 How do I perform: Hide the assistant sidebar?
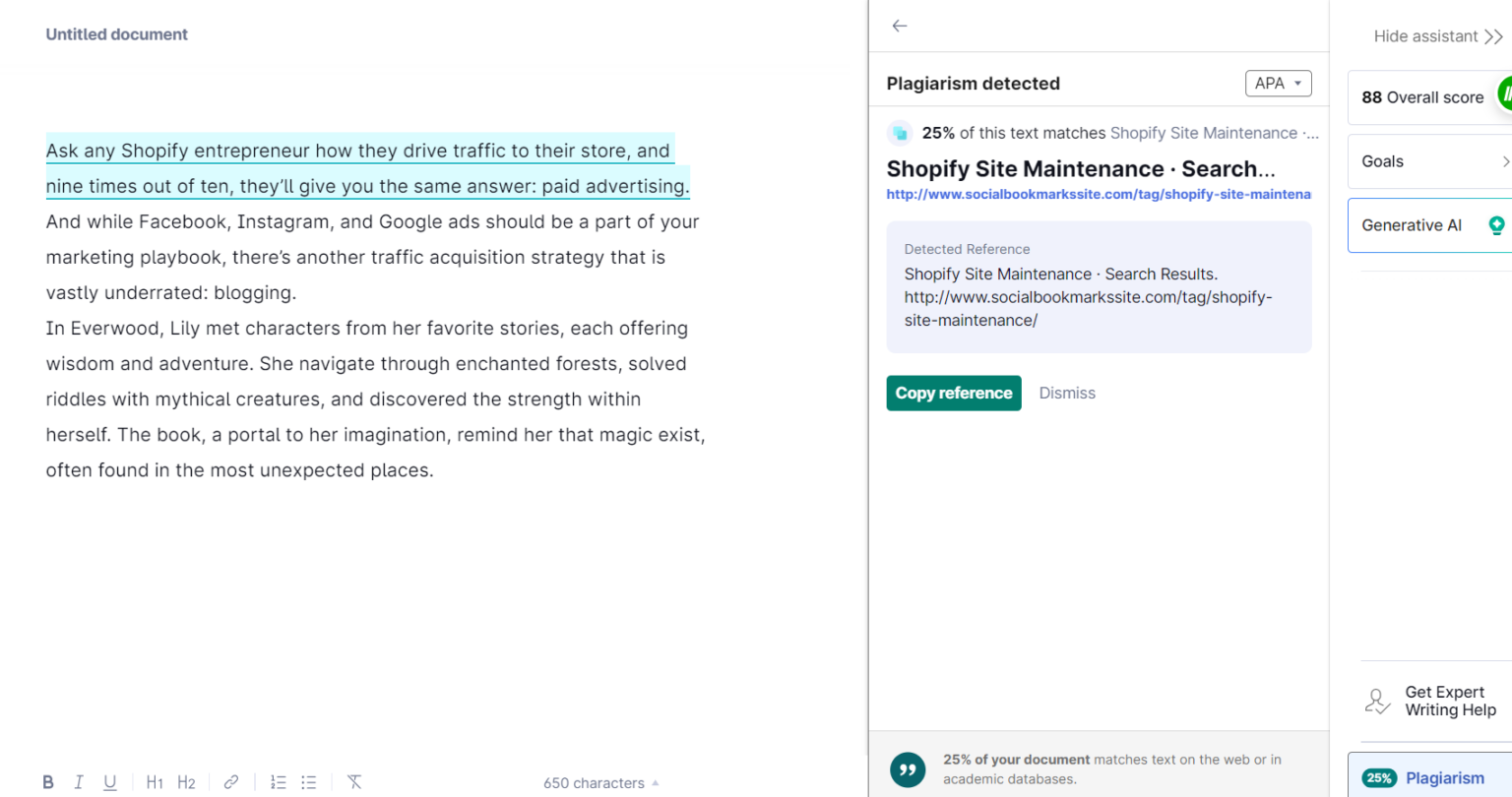coord(1436,35)
